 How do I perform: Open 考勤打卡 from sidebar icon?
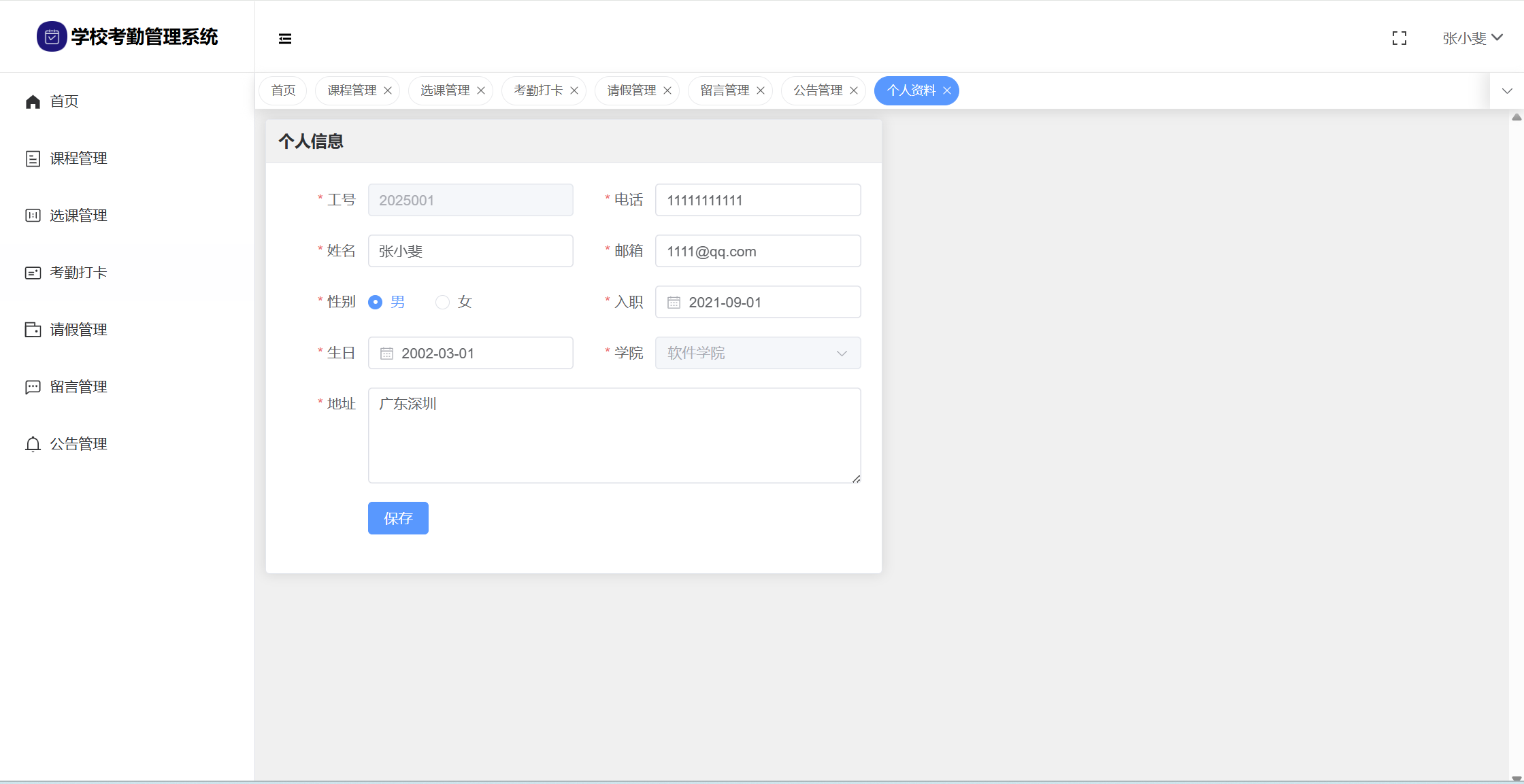pos(33,273)
